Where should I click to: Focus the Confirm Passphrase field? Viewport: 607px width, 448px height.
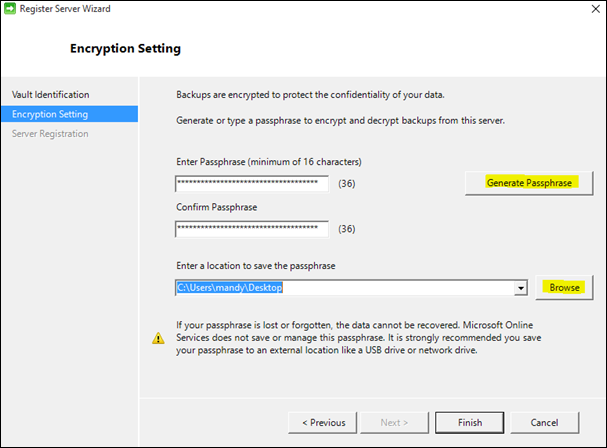[x=251, y=229]
